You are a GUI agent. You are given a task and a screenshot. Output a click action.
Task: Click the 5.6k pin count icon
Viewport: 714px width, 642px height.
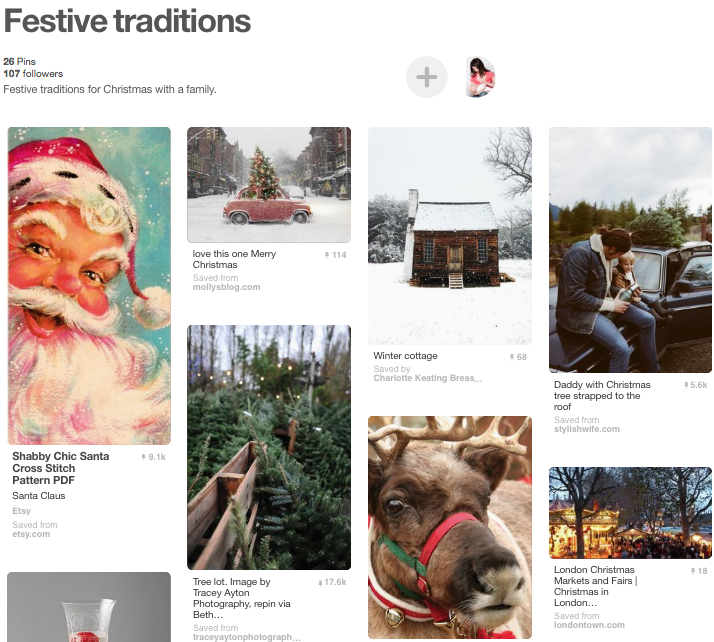[x=696, y=385]
